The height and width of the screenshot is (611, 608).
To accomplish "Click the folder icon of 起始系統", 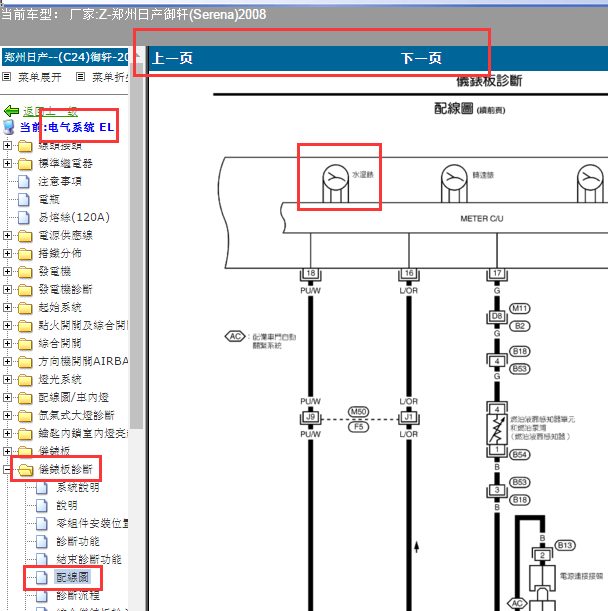I will point(25,308).
